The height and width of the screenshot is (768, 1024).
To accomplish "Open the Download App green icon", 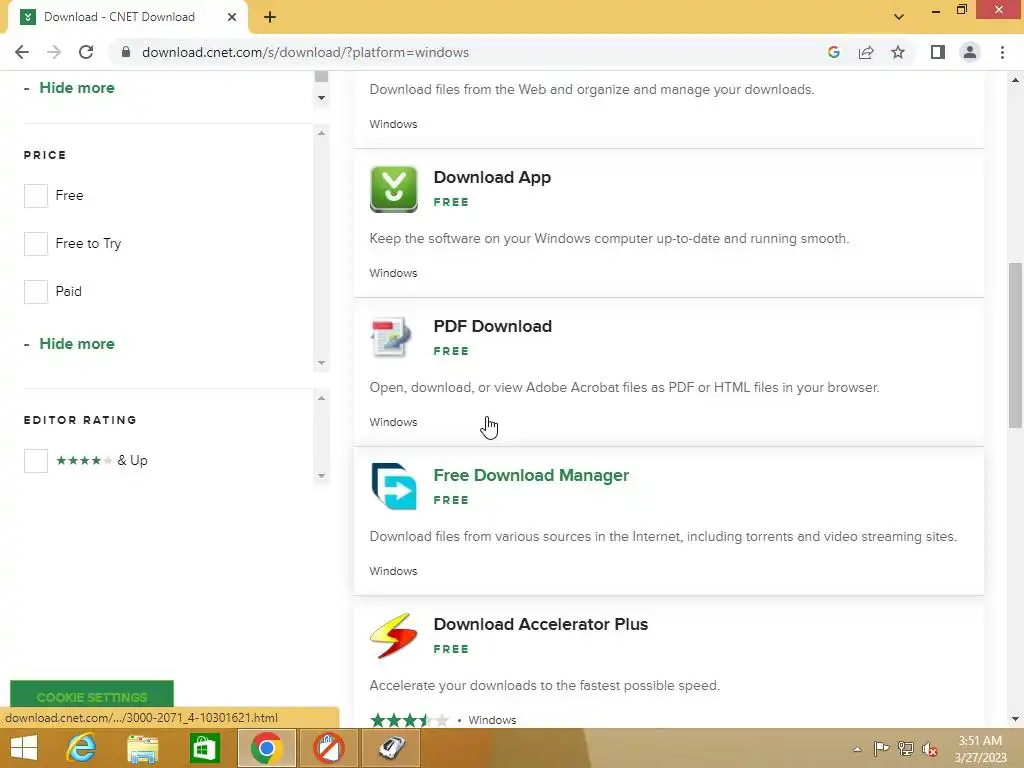I will point(393,189).
